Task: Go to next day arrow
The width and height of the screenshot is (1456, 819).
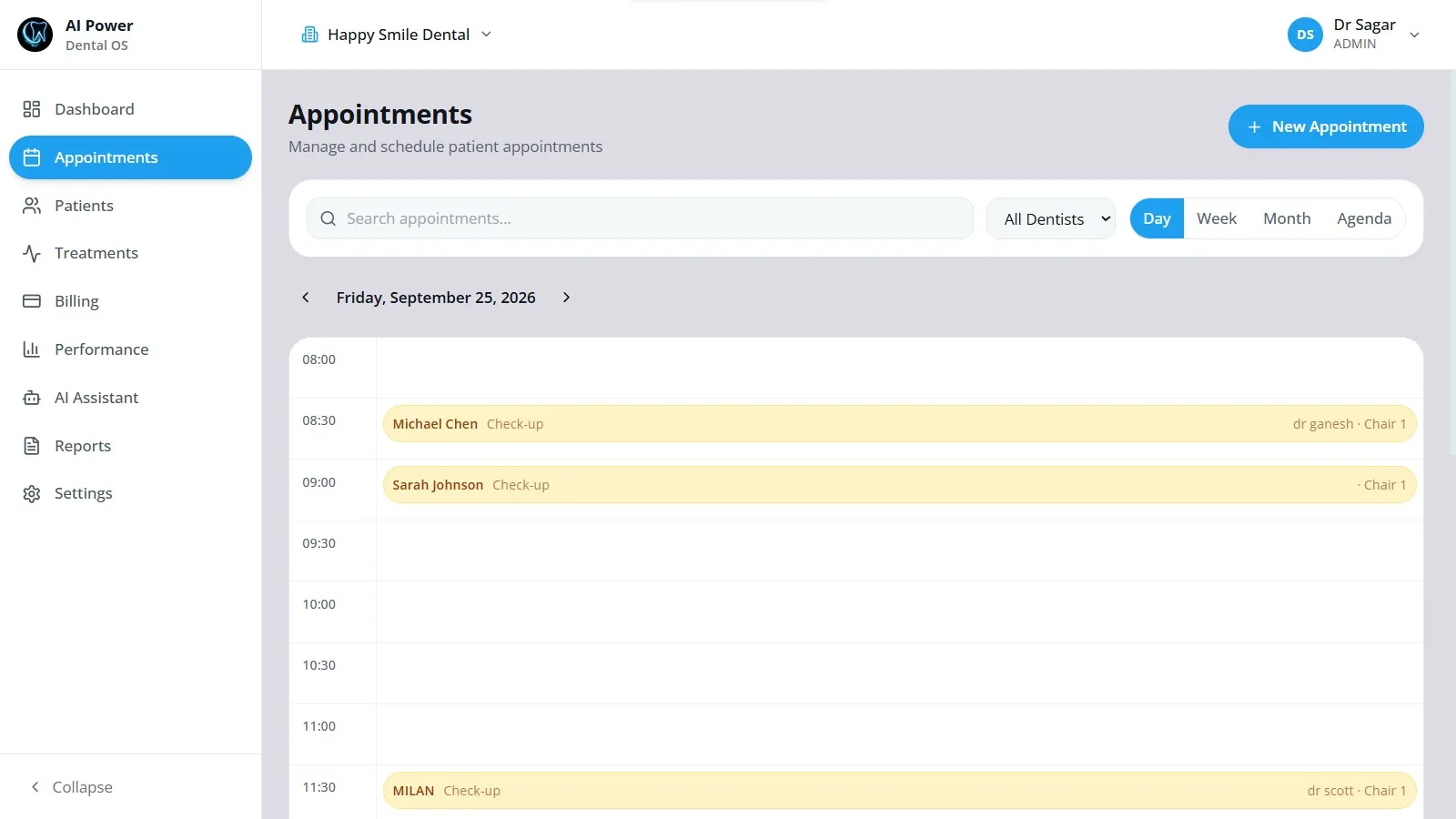Action: 566,298
